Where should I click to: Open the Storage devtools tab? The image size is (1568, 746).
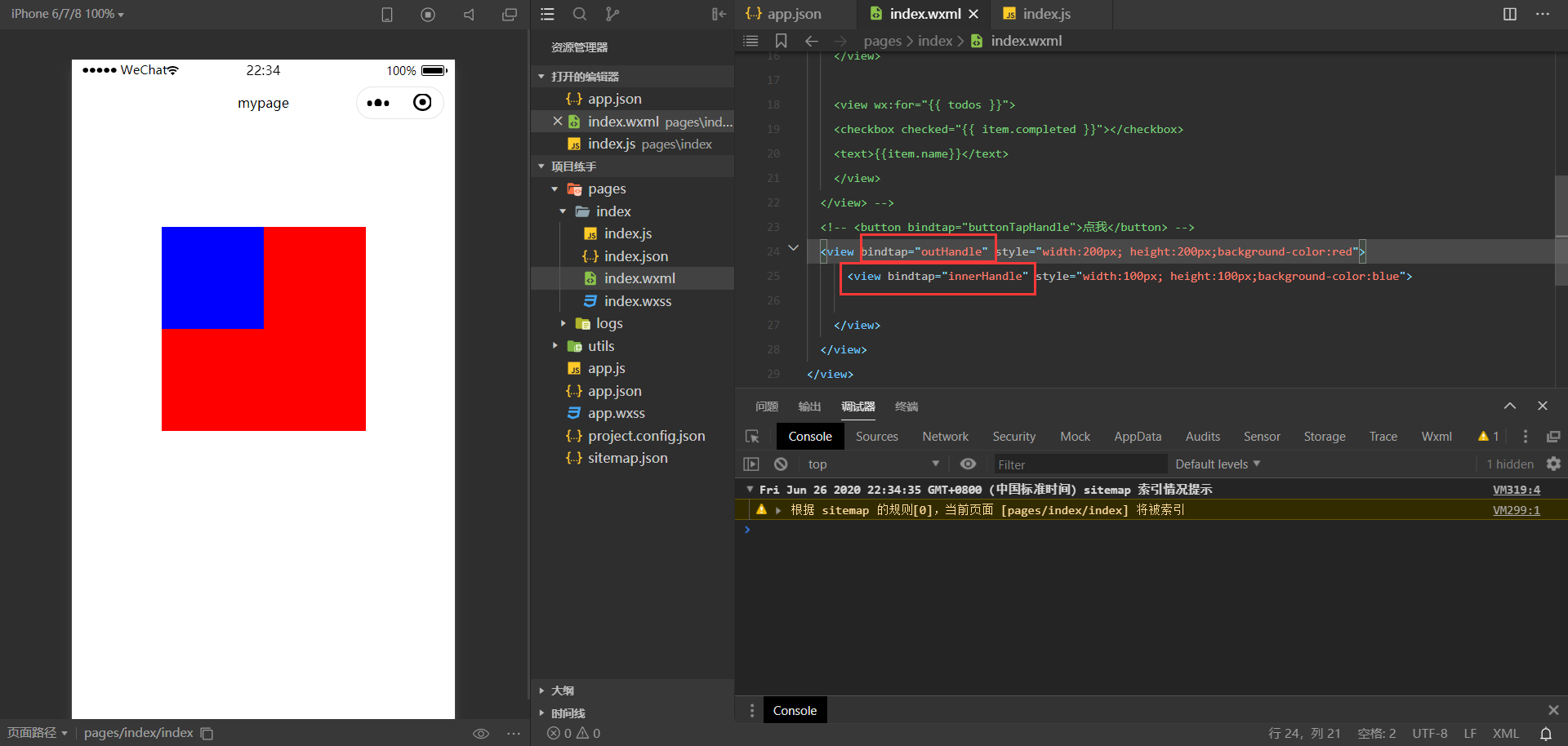coord(1325,437)
